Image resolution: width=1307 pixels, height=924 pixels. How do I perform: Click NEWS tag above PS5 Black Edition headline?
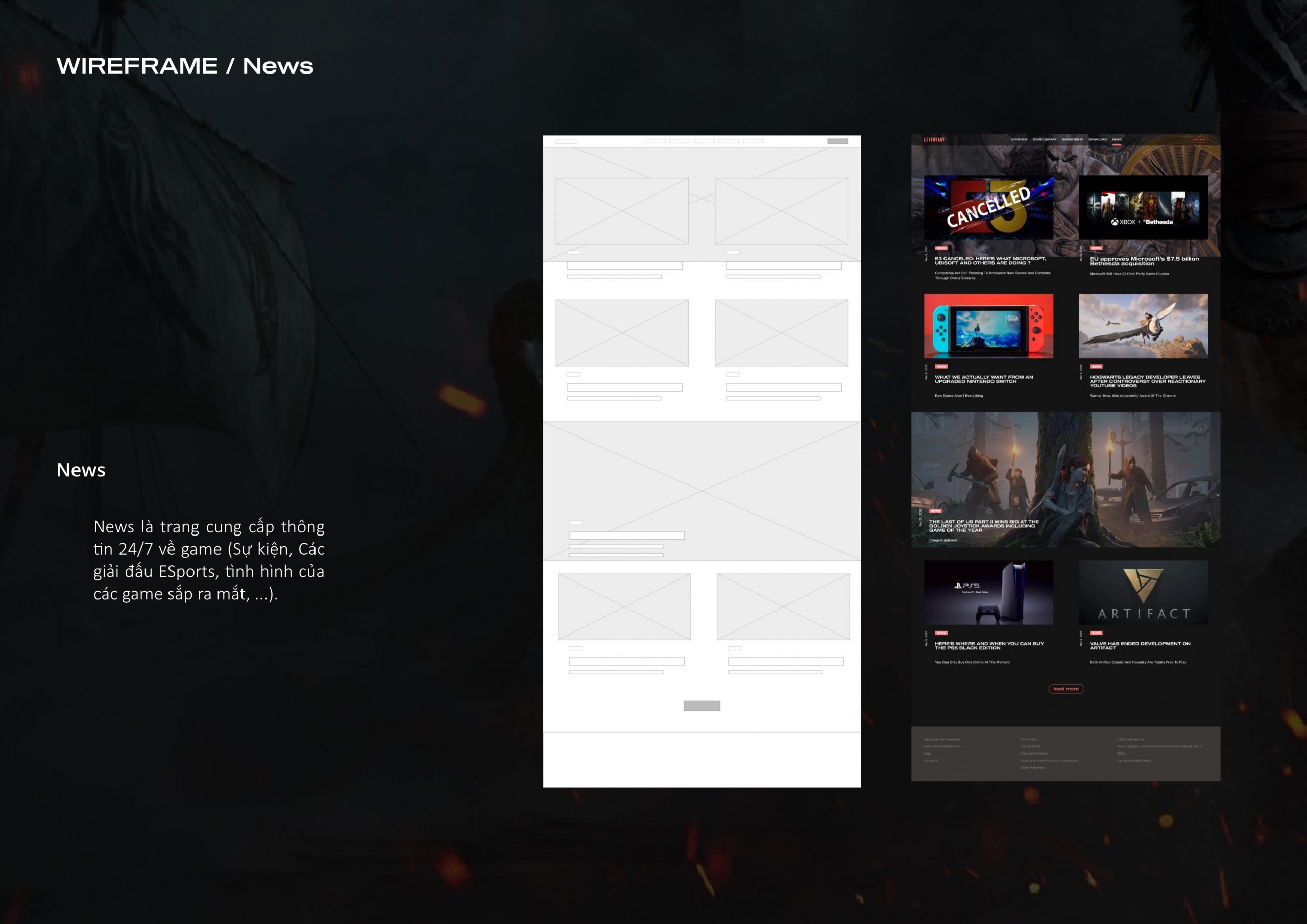(941, 633)
